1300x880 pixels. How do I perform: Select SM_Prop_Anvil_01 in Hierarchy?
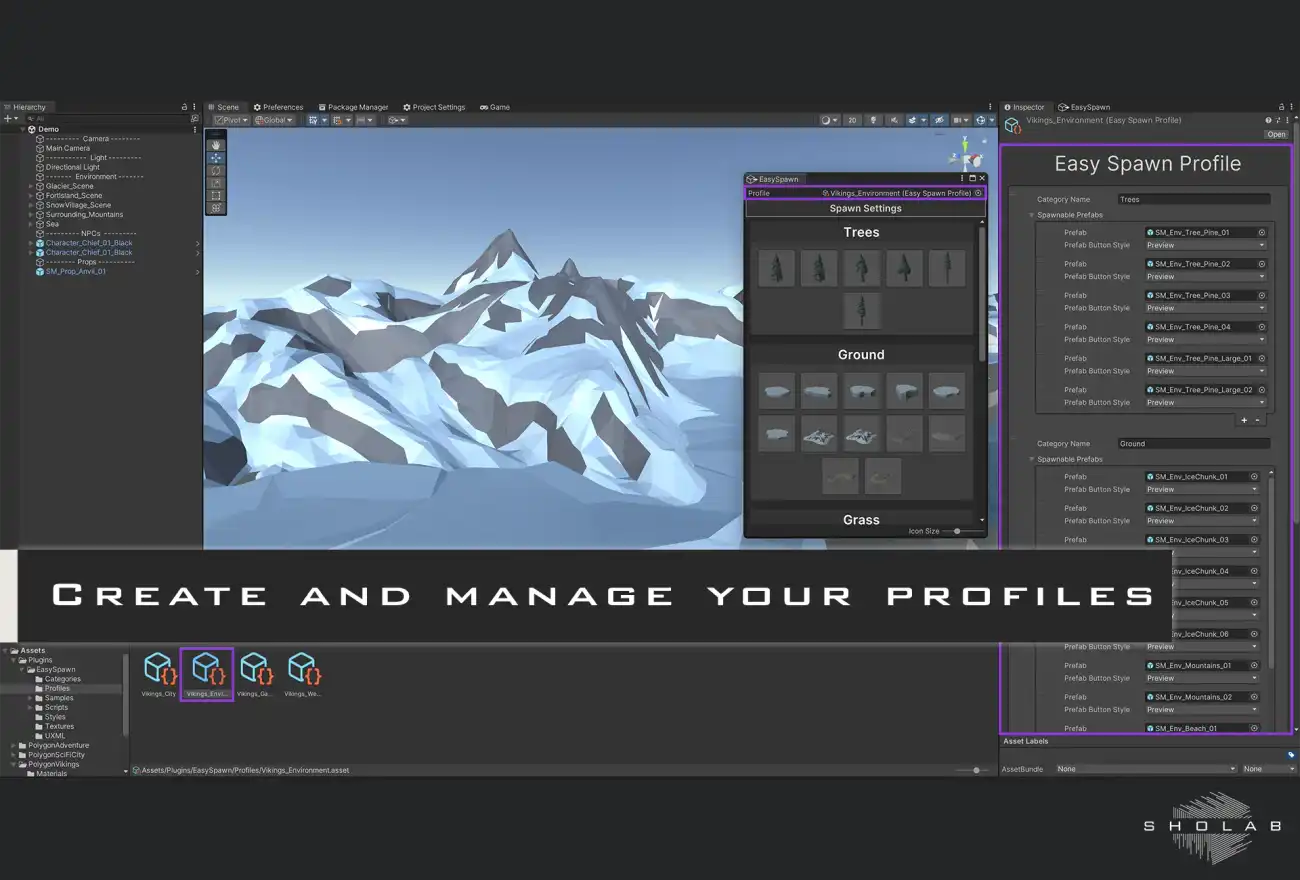[76, 271]
